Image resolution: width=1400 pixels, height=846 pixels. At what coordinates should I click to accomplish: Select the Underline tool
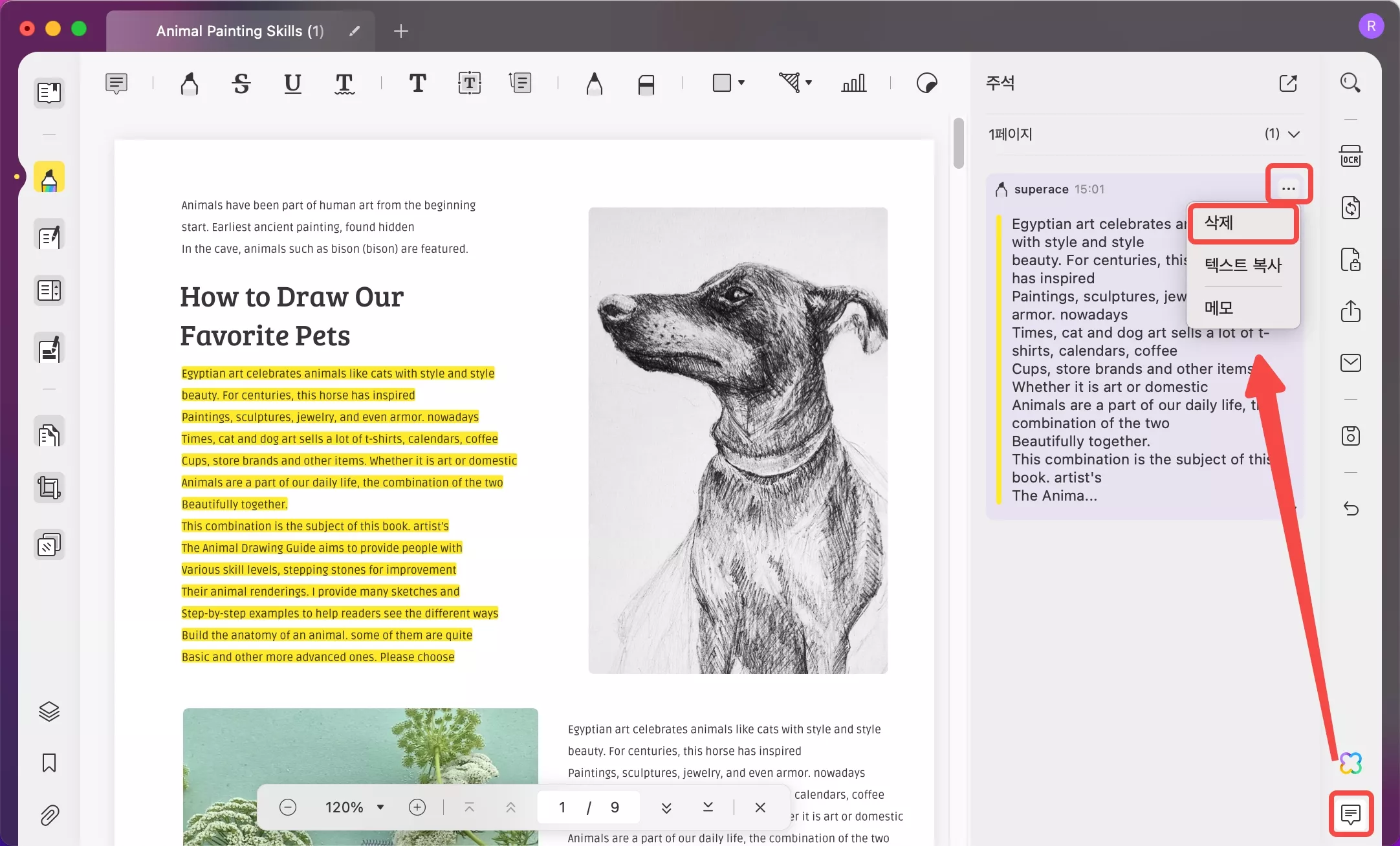[292, 83]
